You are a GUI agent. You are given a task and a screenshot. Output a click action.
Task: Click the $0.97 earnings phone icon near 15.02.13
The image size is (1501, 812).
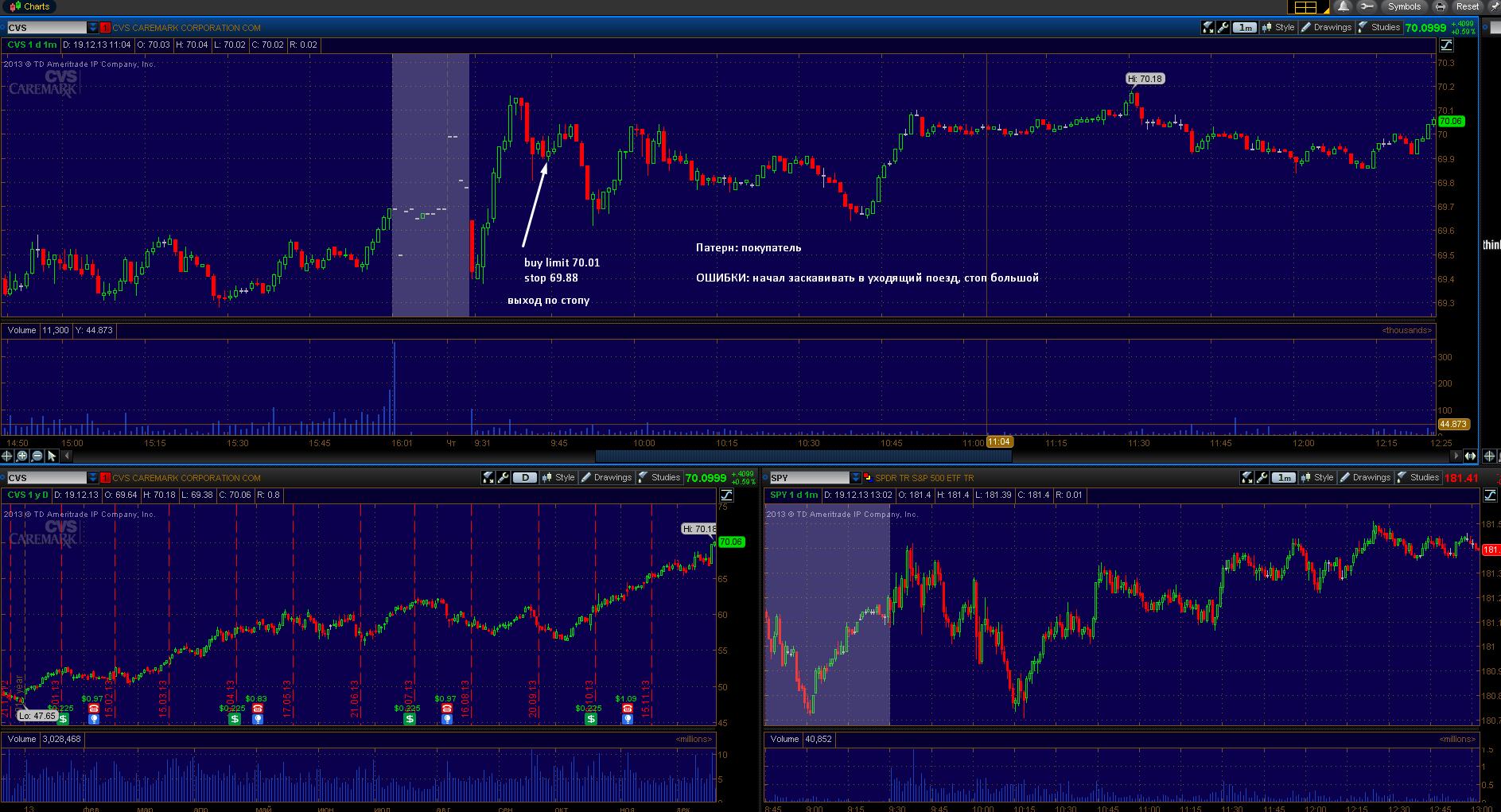[x=93, y=709]
